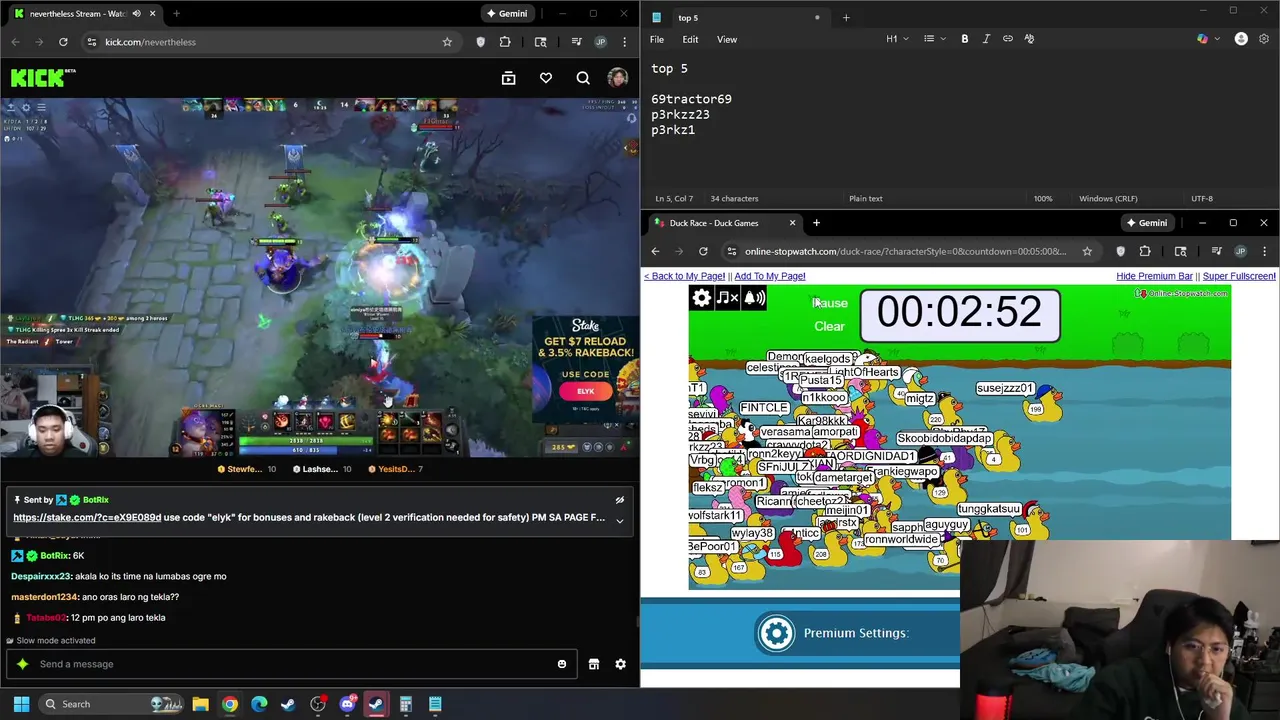Viewport: 1280px width, 720px height.
Task: Open new tab in Duck Race browser window
Action: [x=816, y=223]
